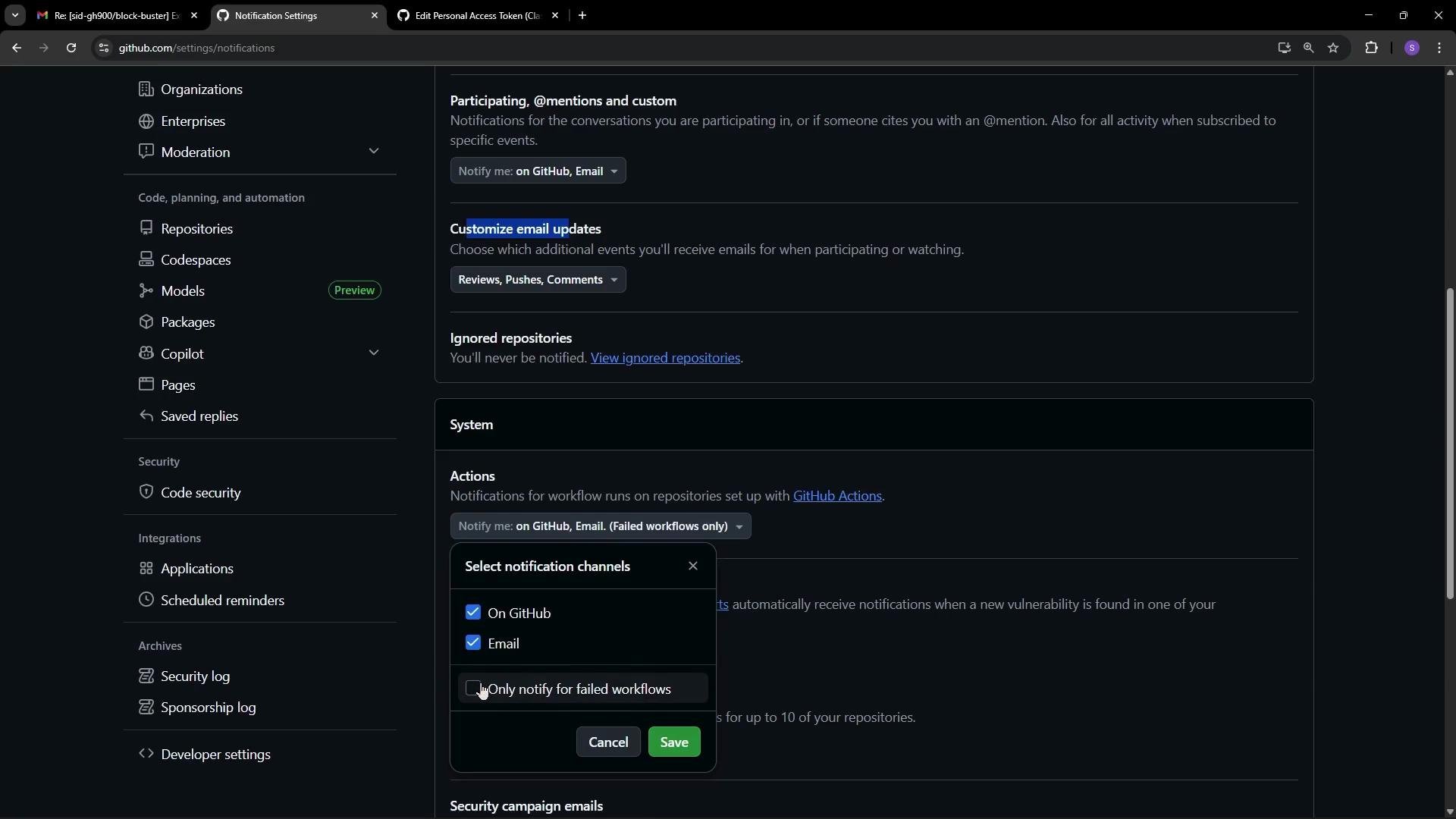Select the Copilot icon in sidebar
This screenshot has height=819, width=1456.
click(146, 353)
